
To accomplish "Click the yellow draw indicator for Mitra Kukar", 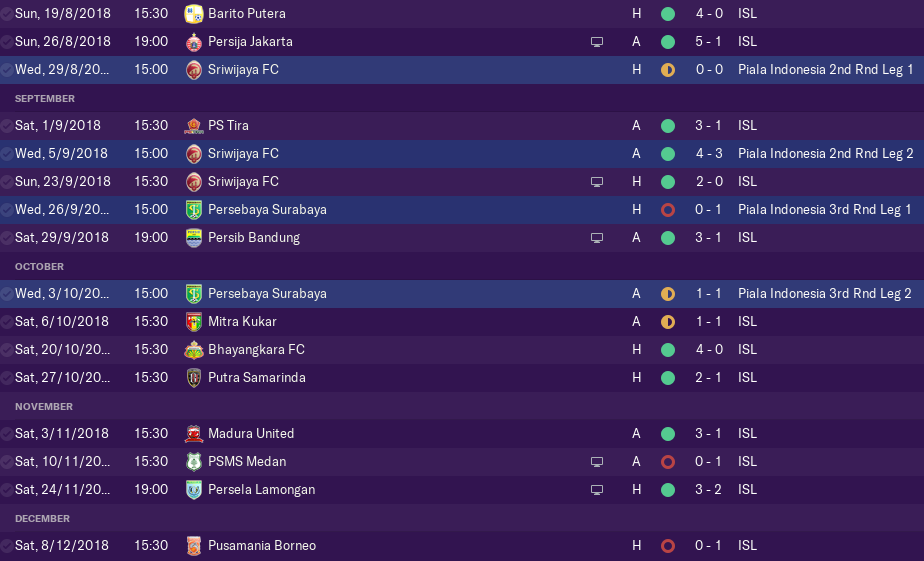I will click(x=668, y=322).
